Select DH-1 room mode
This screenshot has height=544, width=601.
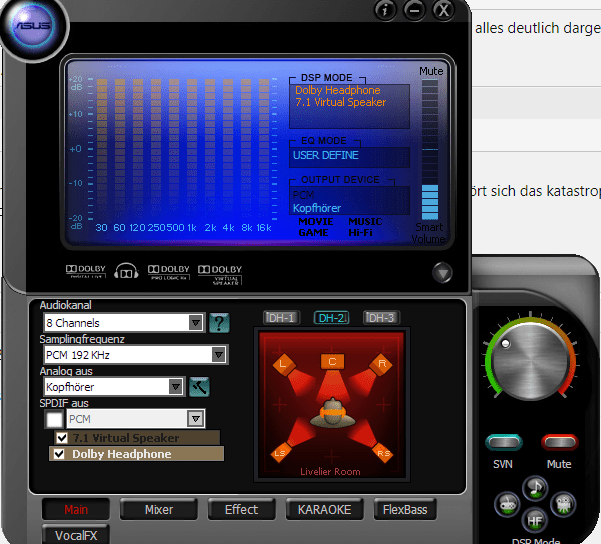(x=281, y=318)
